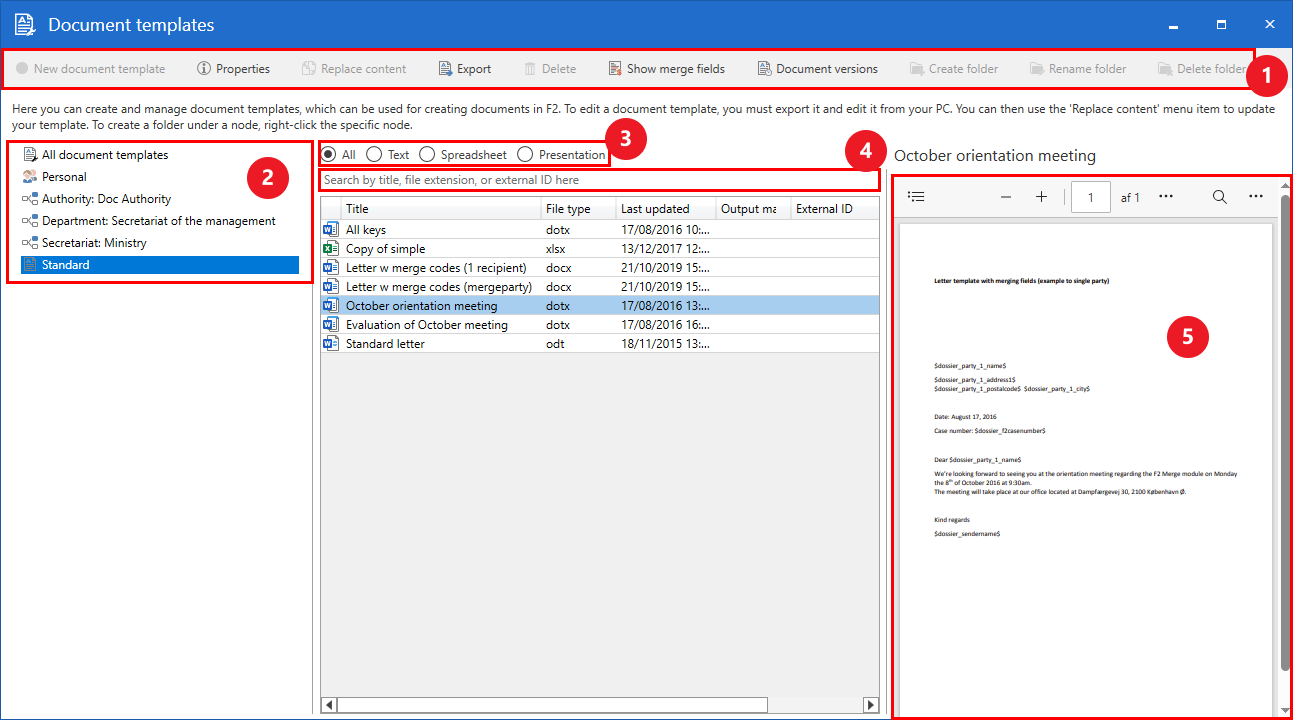1293x720 pixels.
Task: Click the preview zoom in plus icon
Action: (x=1041, y=197)
